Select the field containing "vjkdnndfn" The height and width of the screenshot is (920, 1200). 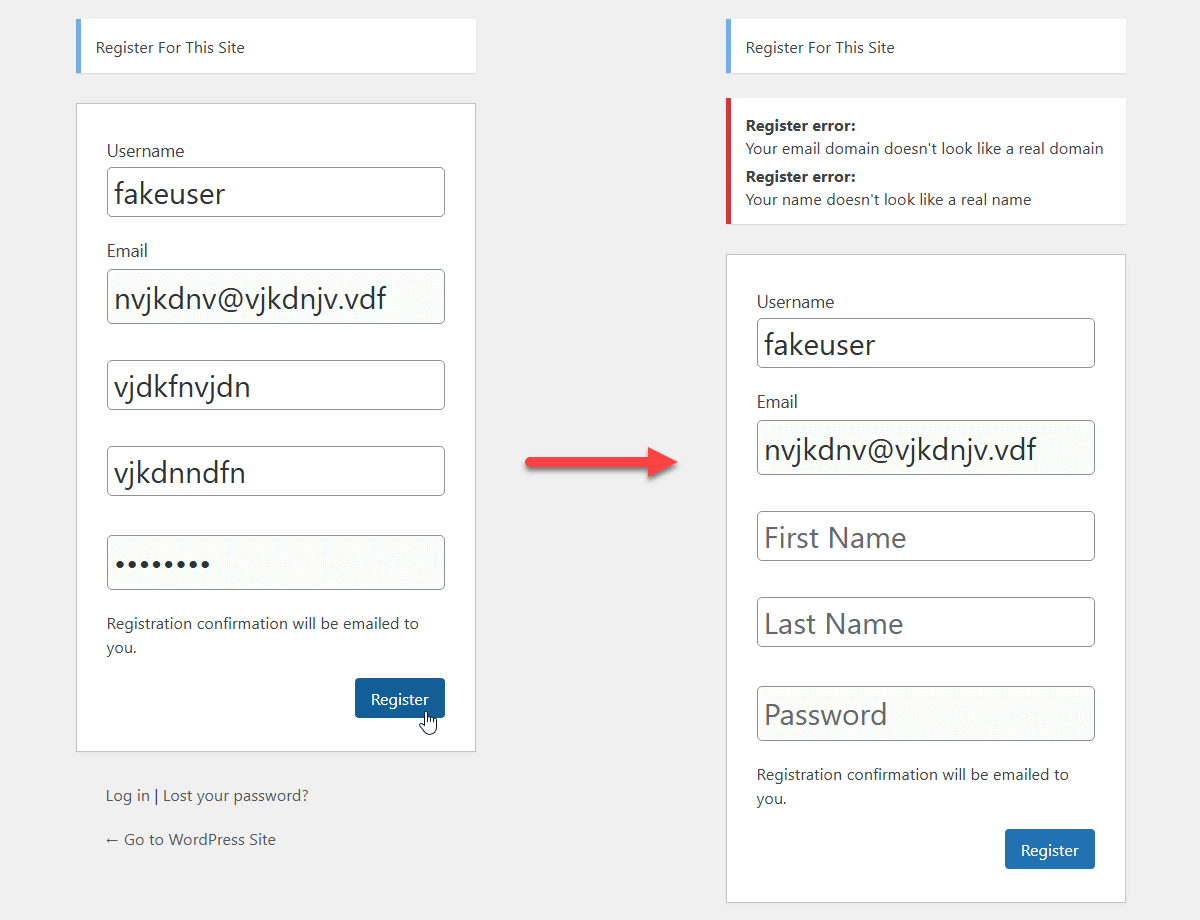pyautogui.click(x=275, y=471)
